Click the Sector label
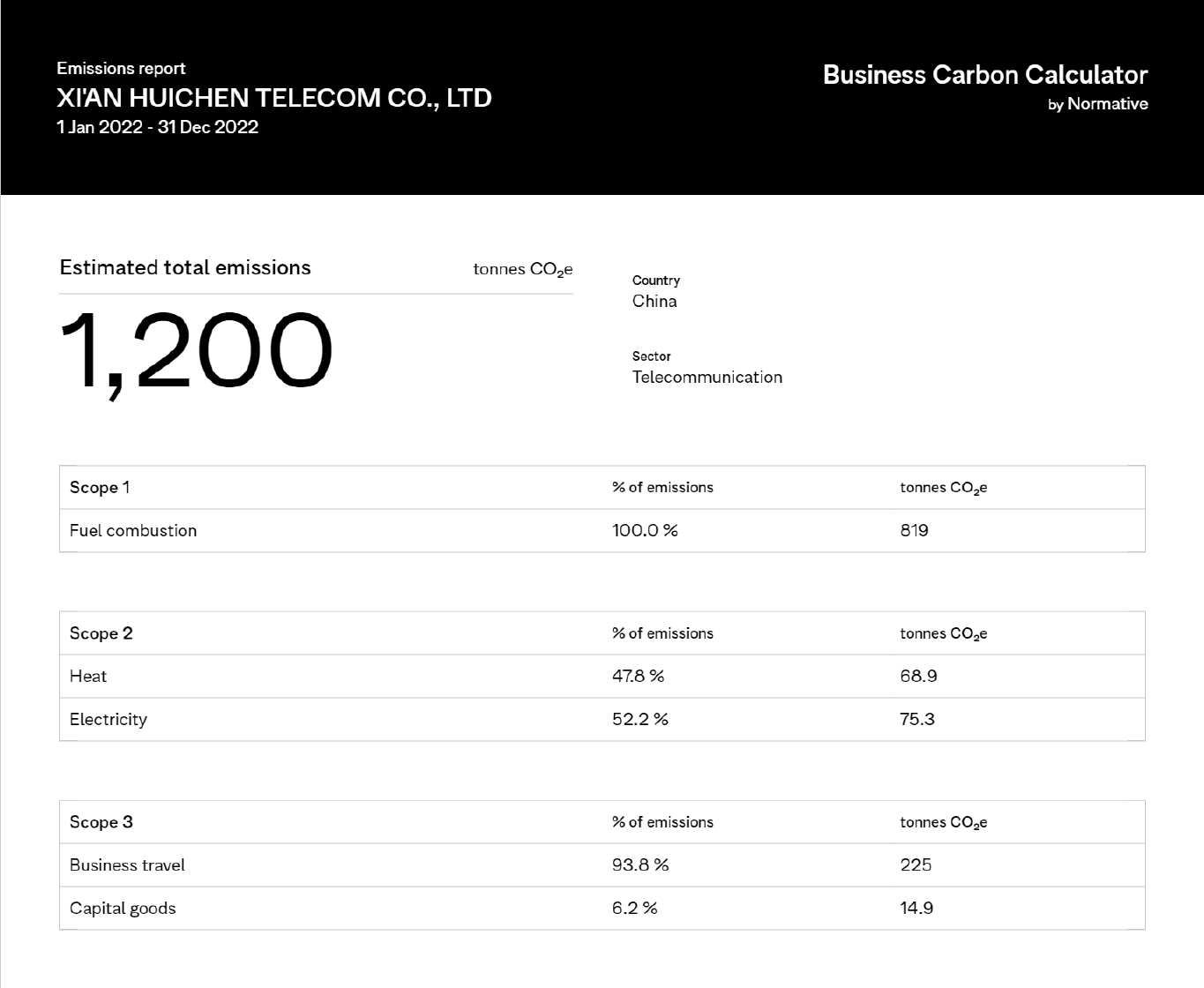 (x=652, y=356)
